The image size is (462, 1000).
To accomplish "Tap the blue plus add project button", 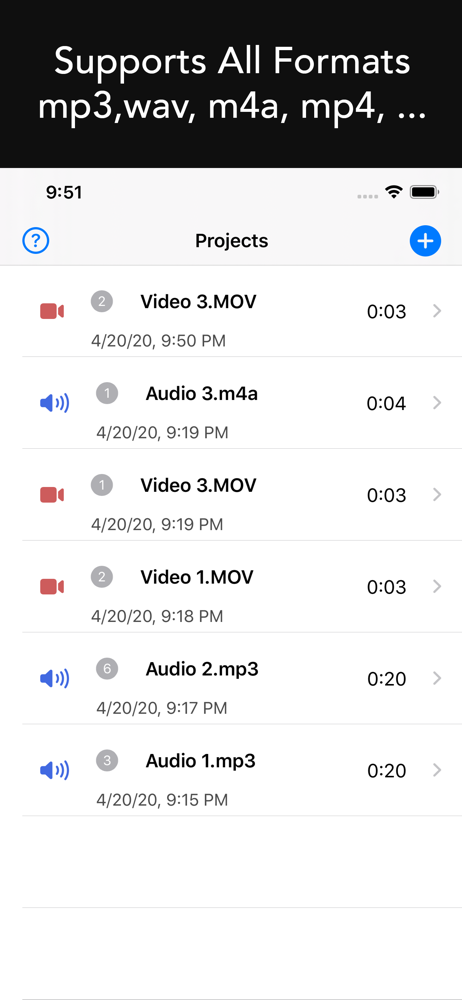I will pyautogui.click(x=426, y=240).
